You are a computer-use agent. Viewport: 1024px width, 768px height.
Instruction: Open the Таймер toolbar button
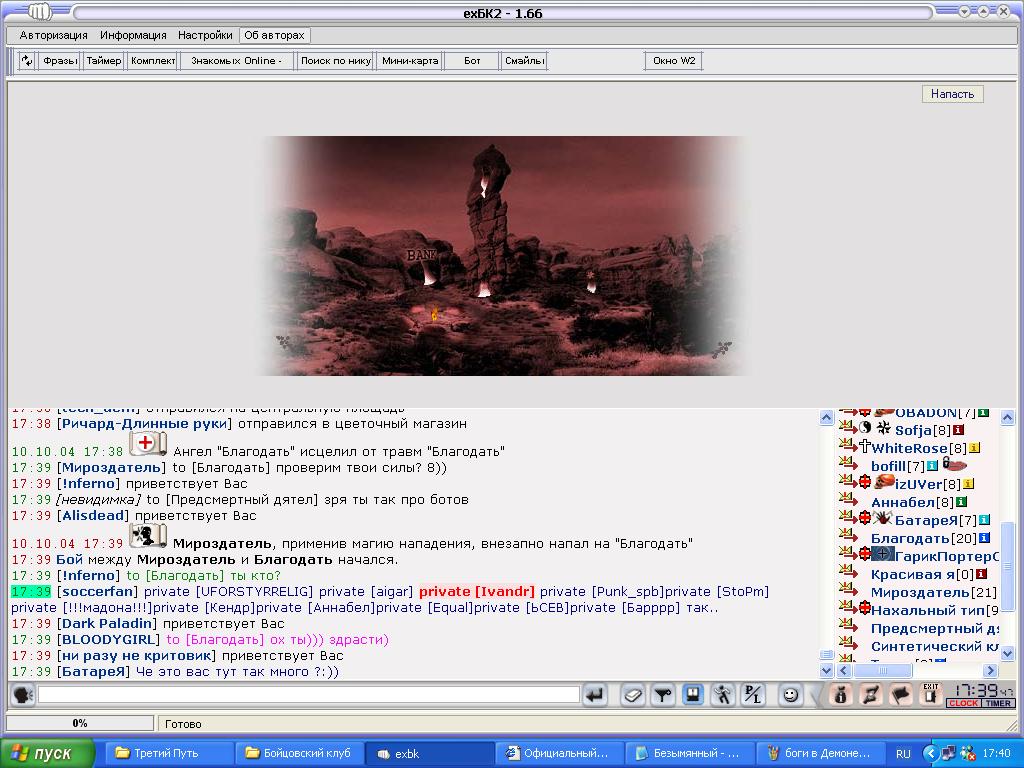point(104,61)
